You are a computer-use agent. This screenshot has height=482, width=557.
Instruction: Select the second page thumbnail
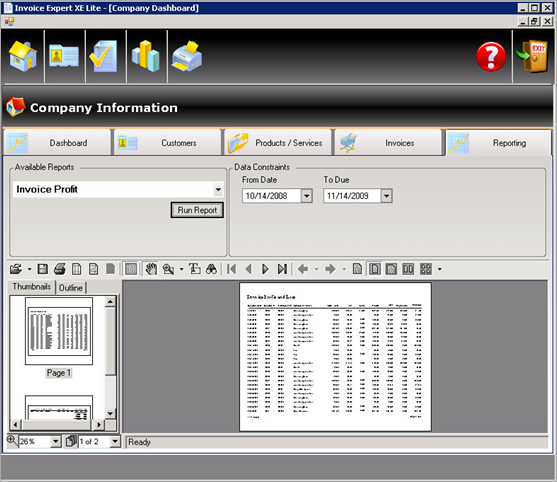(59, 408)
